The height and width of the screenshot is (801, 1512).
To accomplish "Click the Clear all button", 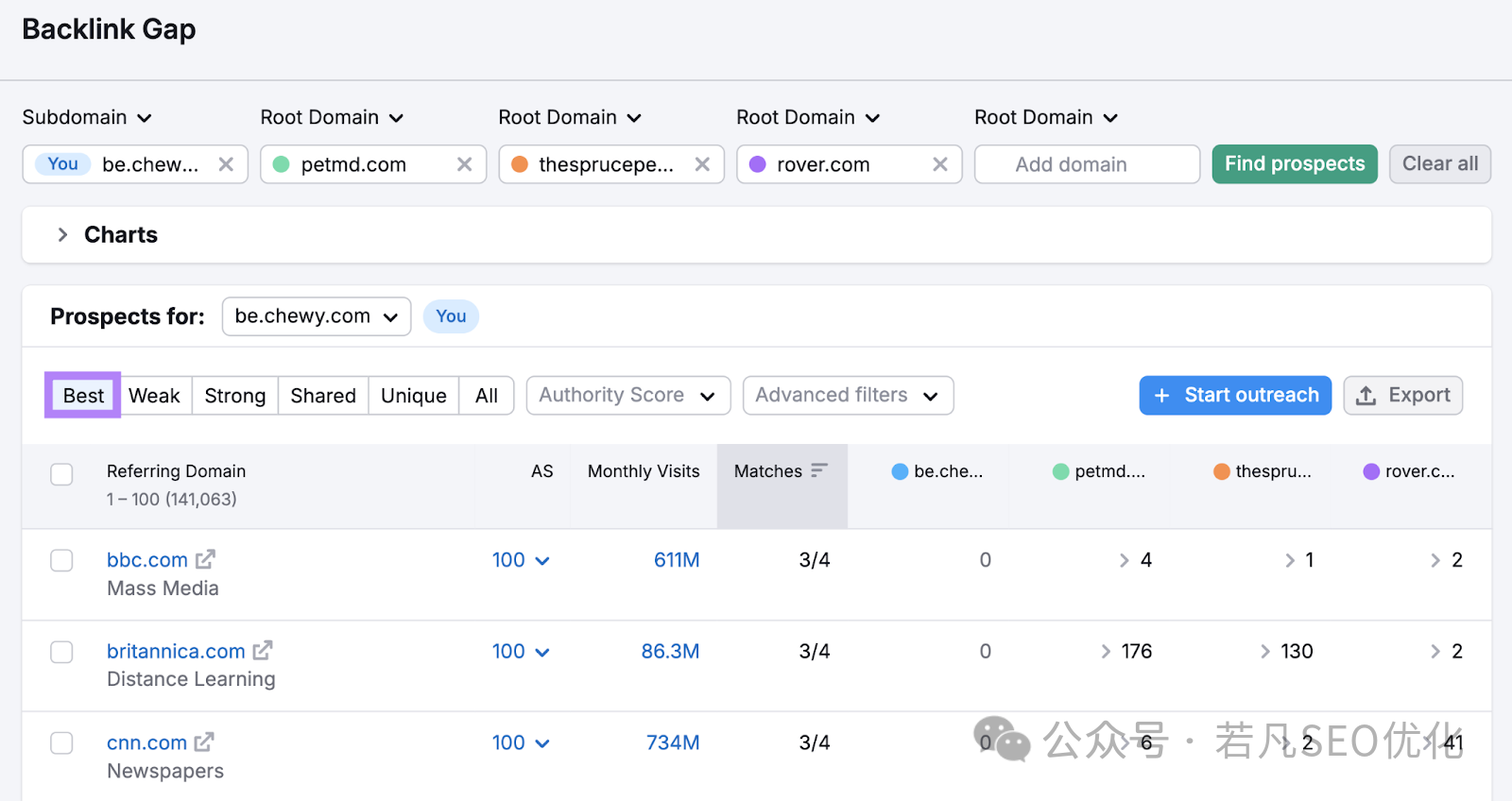I will coord(1440,164).
